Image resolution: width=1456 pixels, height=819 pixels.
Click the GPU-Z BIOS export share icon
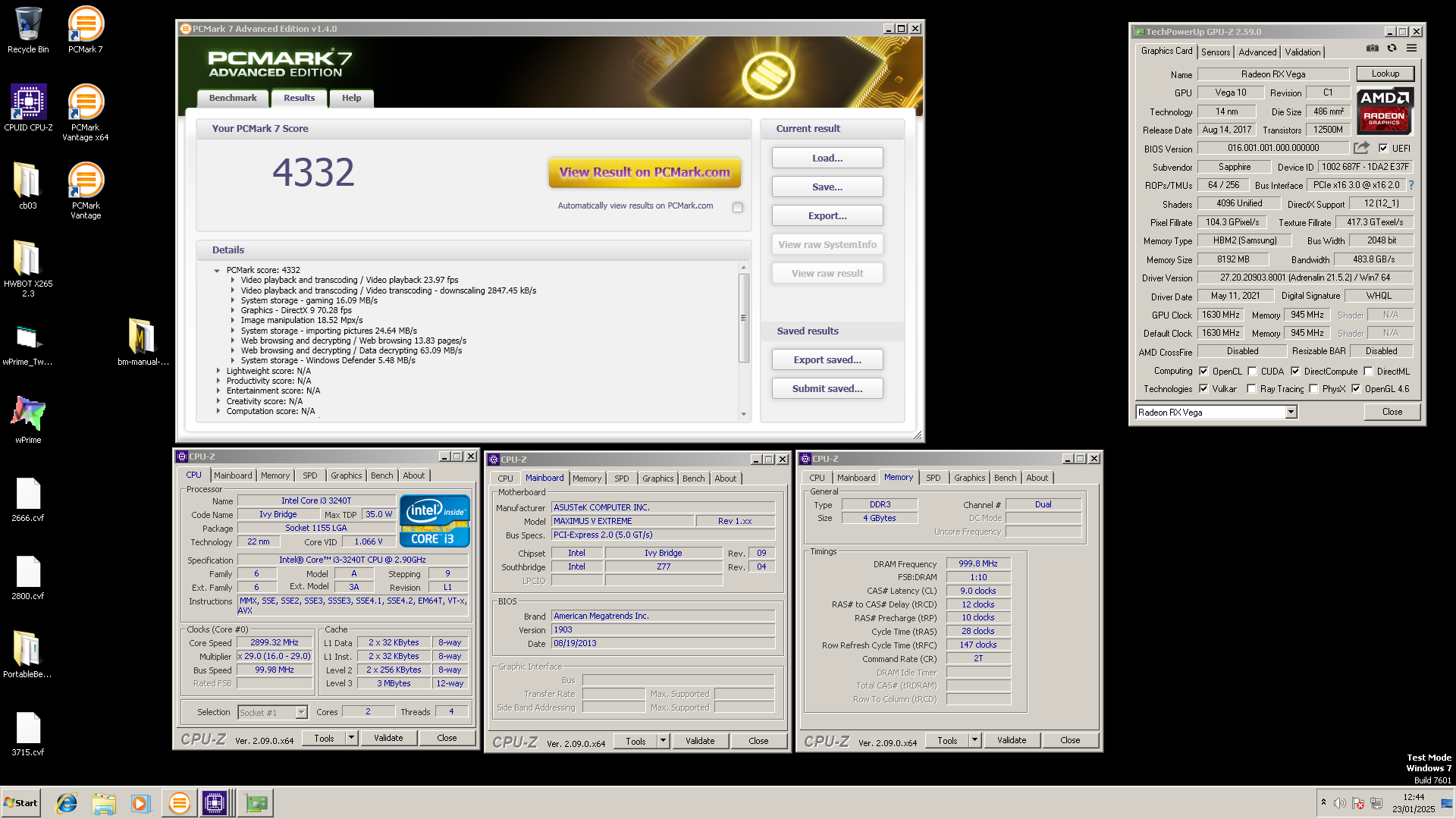tap(1362, 148)
